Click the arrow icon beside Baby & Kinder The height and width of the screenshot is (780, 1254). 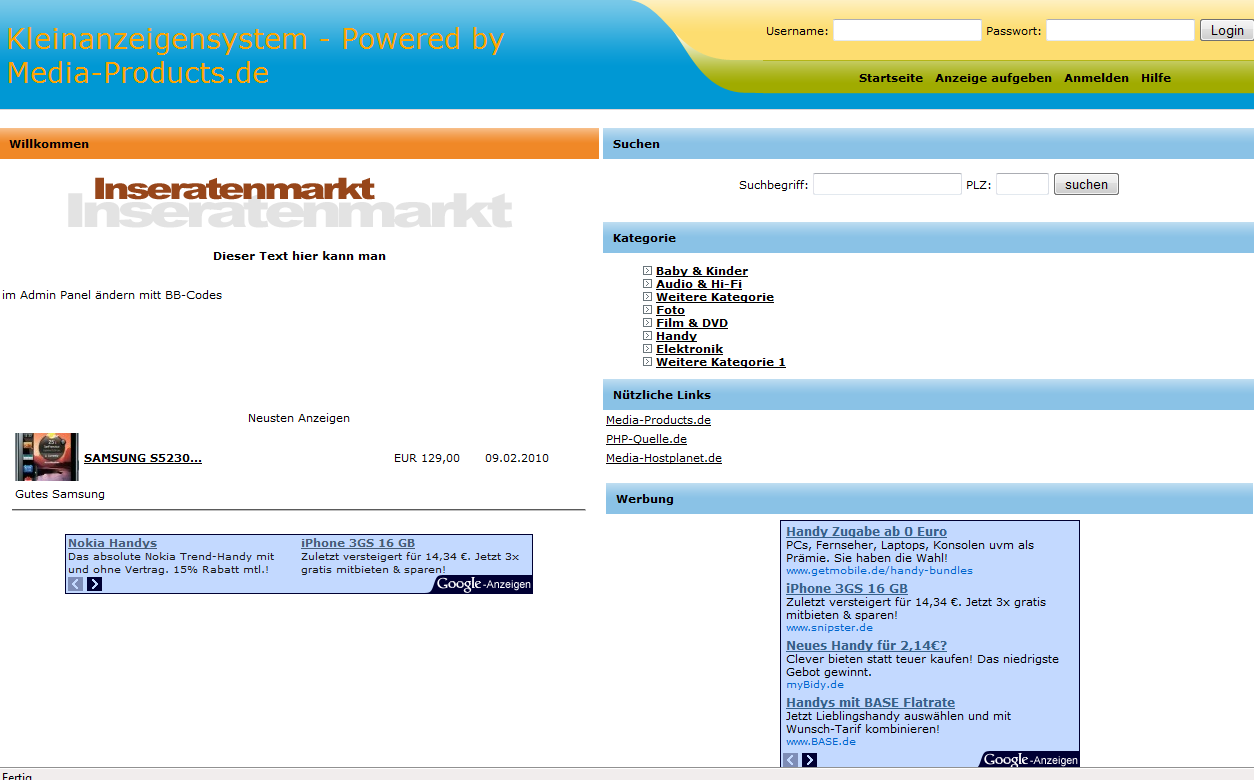click(x=647, y=271)
